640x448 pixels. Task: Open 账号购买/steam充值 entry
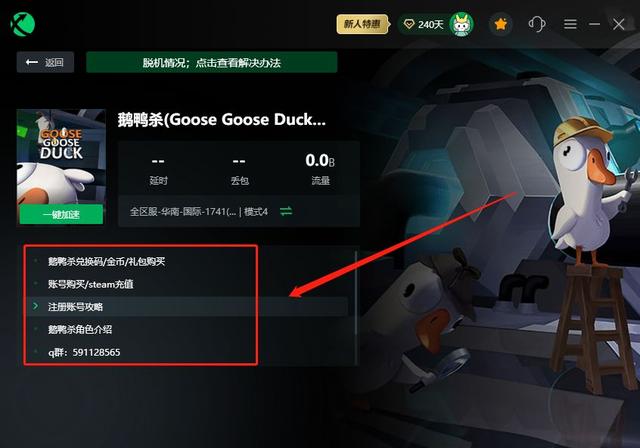point(91,284)
